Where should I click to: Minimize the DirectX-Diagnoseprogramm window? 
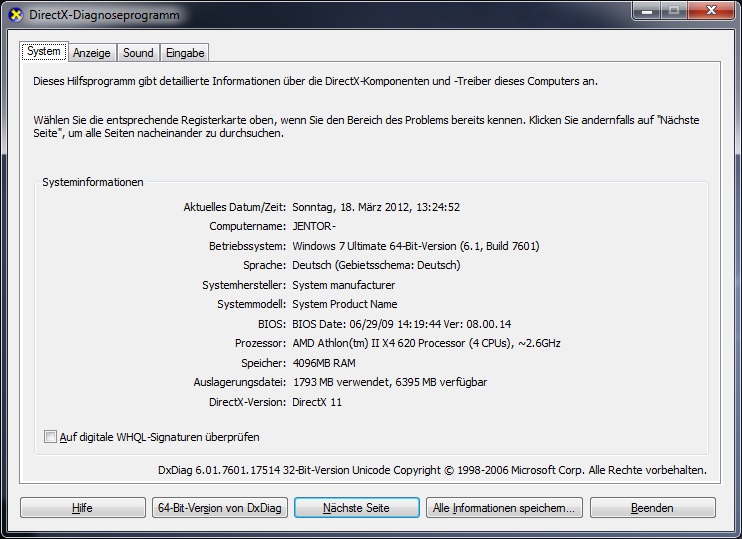pyautogui.click(x=647, y=10)
